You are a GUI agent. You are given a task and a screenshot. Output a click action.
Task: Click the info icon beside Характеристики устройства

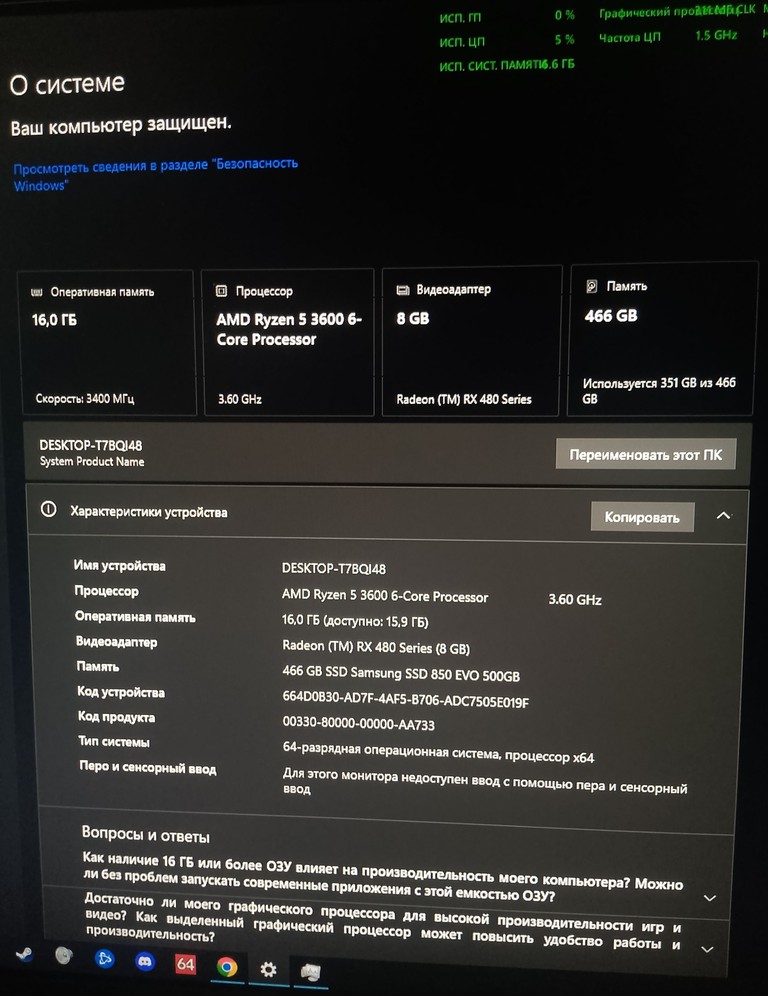[48, 509]
